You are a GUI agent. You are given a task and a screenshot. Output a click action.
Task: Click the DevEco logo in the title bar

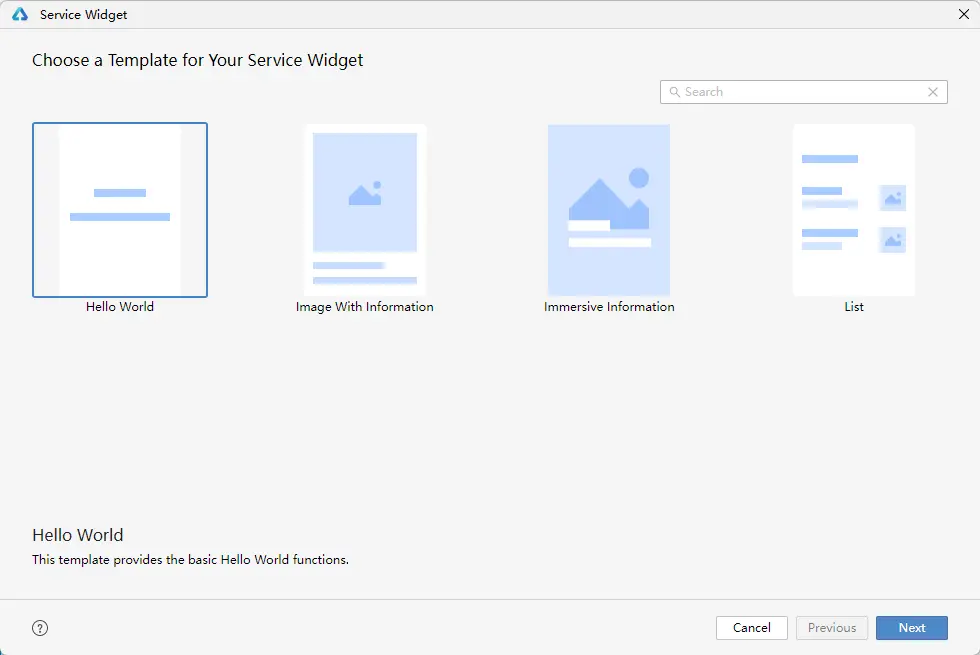tap(20, 14)
